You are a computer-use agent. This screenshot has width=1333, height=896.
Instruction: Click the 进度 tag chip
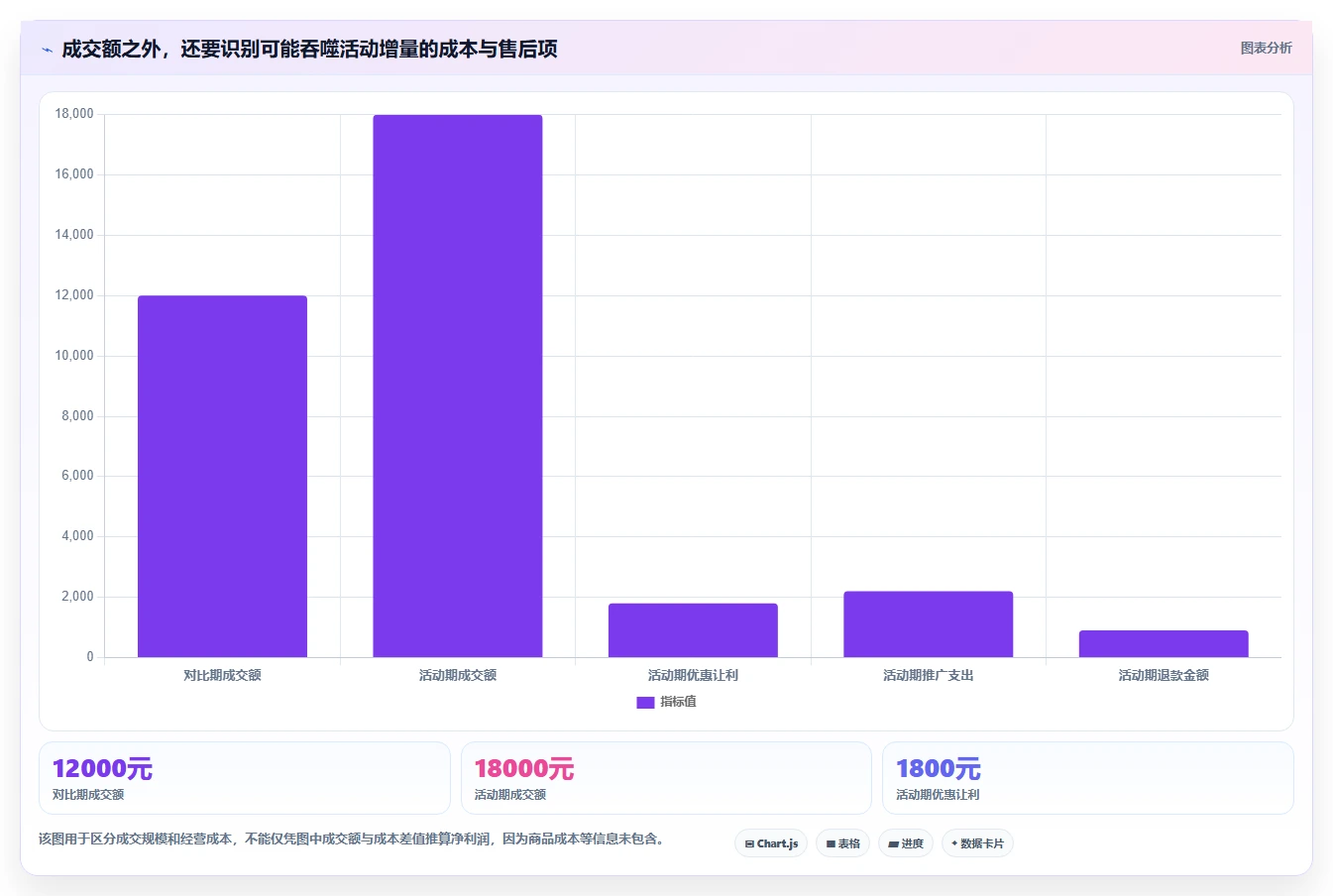click(x=906, y=843)
